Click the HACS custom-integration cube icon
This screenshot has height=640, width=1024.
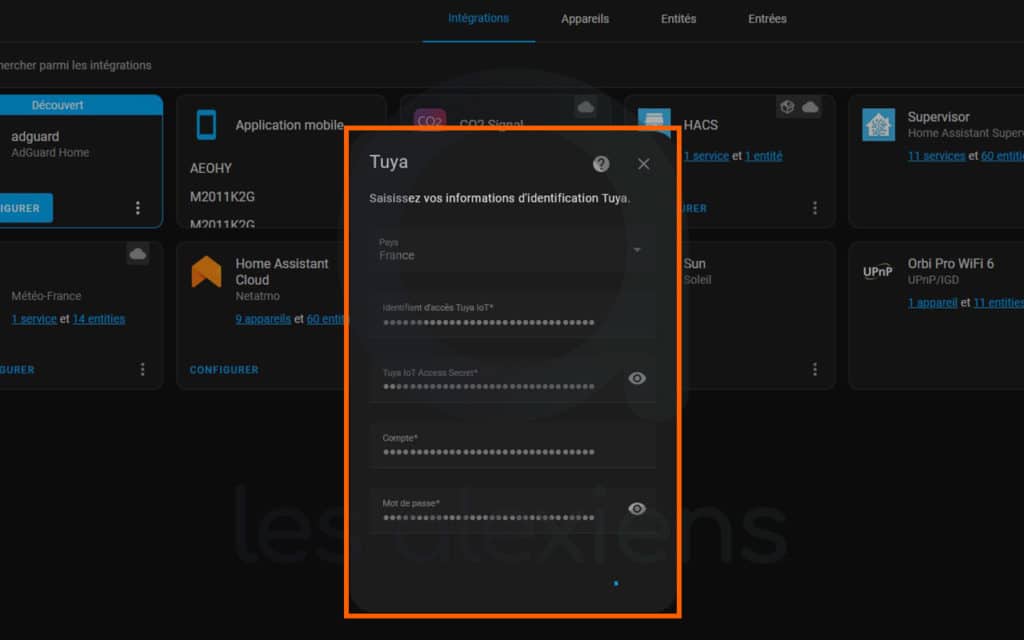[x=787, y=107]
